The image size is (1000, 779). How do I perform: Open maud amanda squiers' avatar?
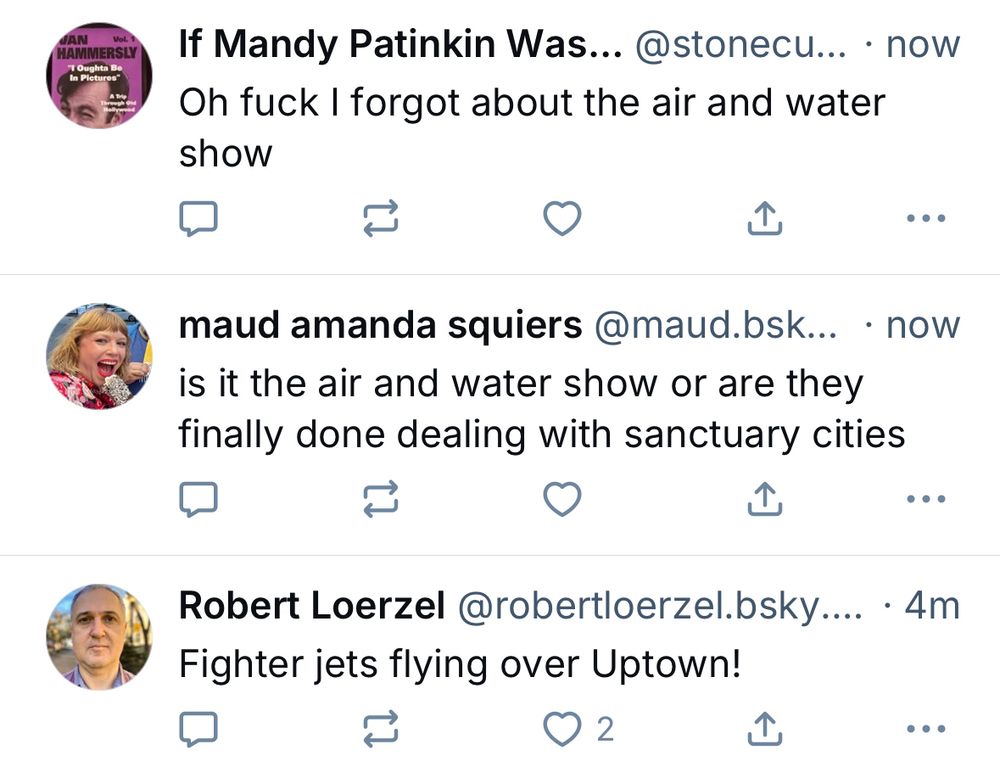pos(100,356)
